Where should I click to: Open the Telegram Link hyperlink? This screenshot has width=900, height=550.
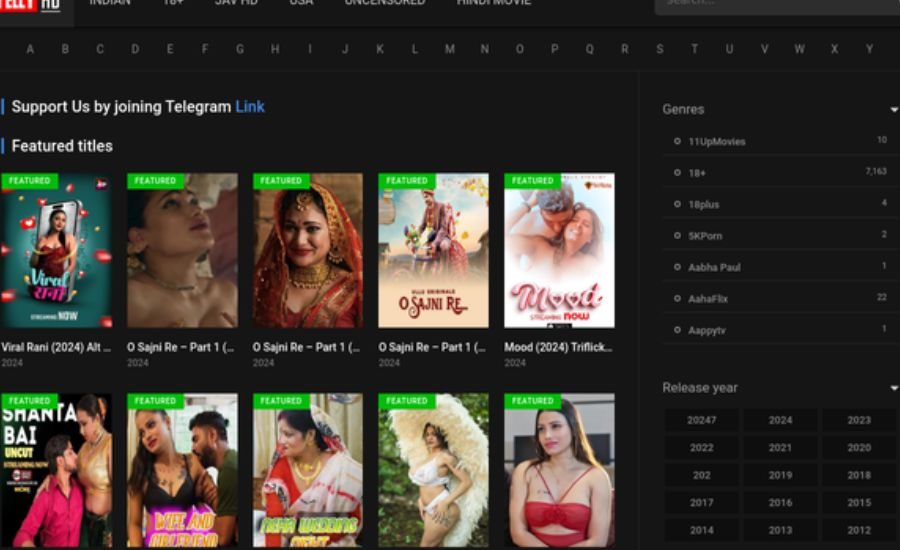coord(250,107)
